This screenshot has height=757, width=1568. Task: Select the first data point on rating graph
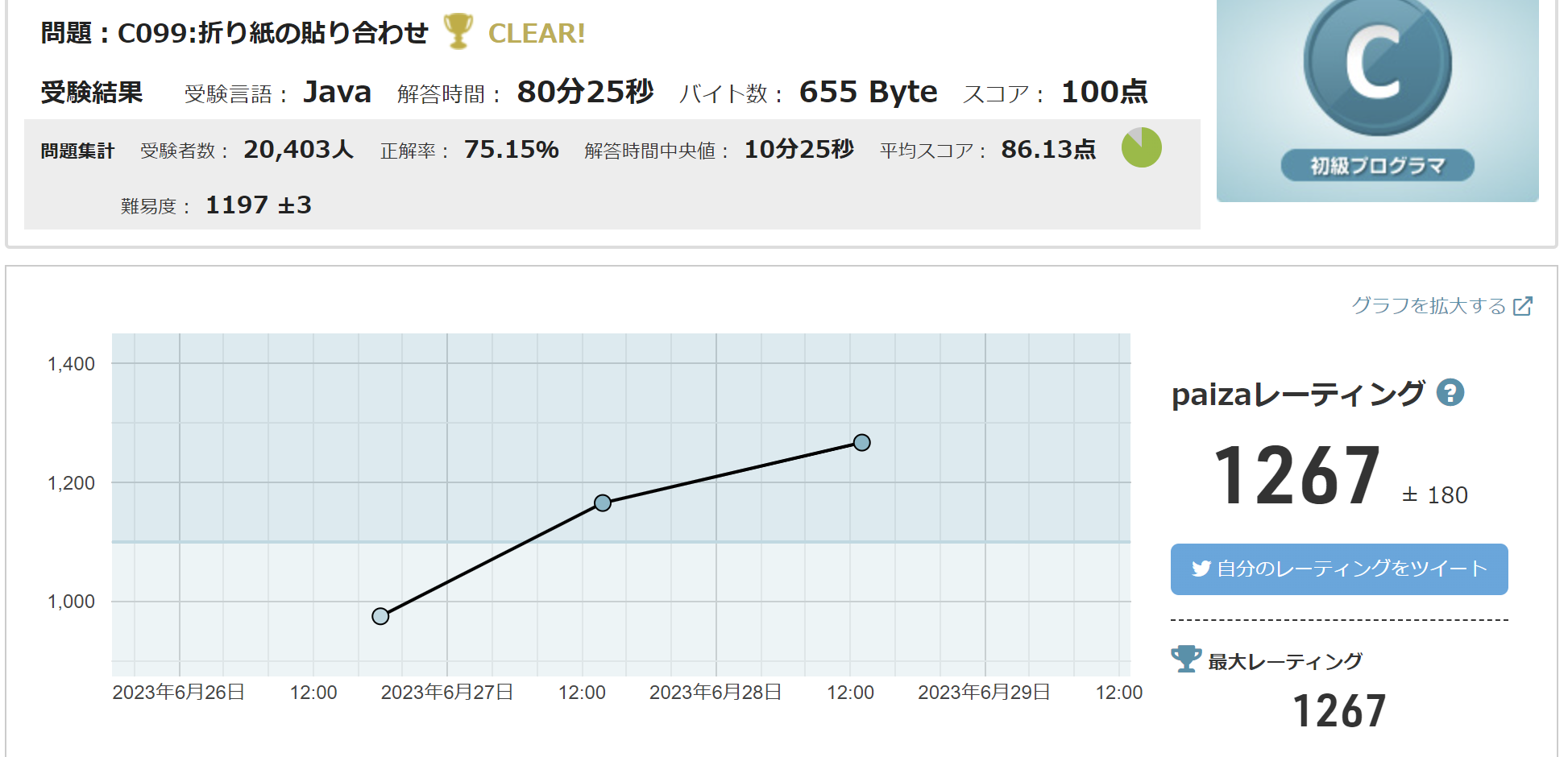pyautogui.click(x=380, y=616)
